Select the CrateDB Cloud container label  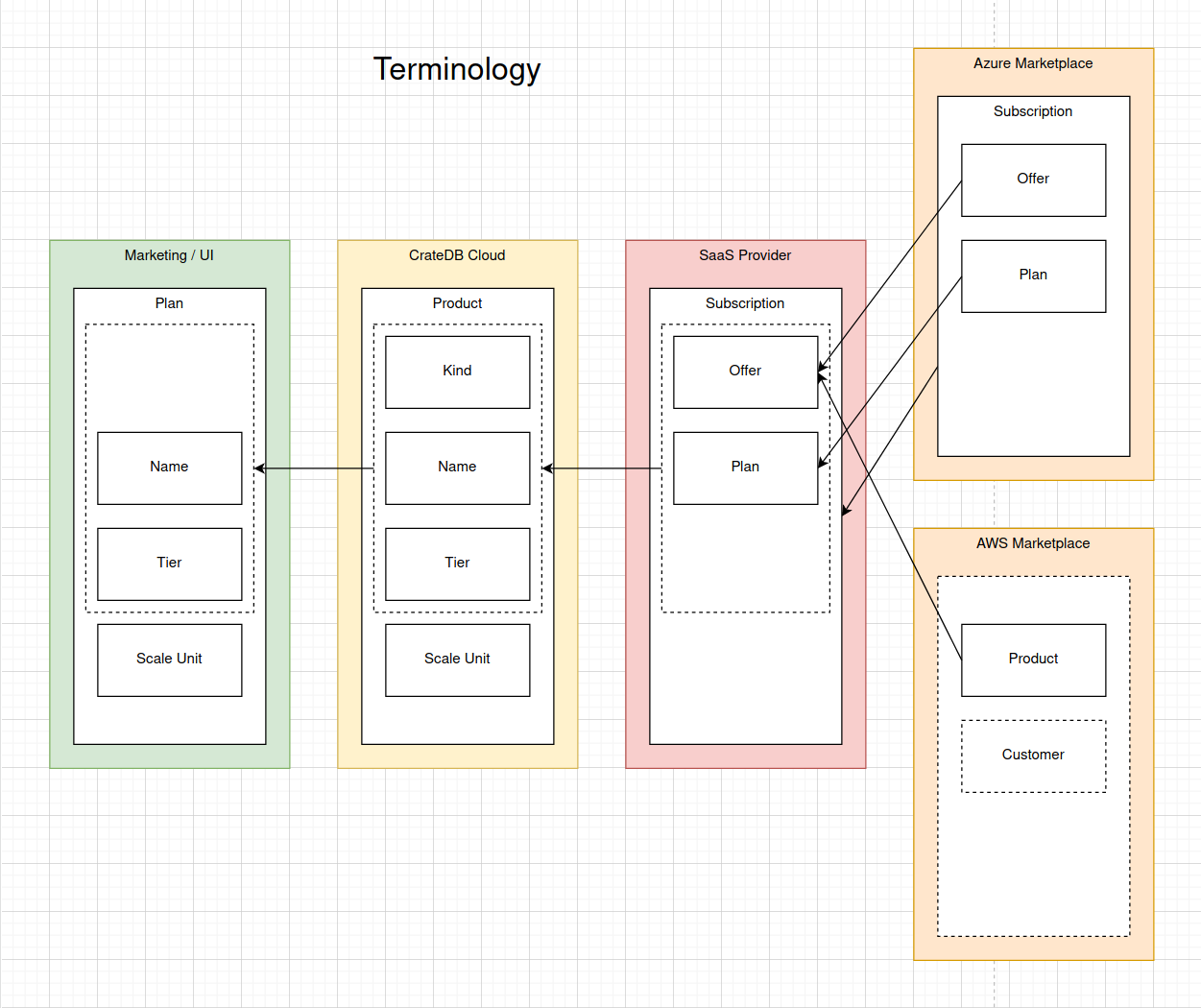(457, 255)
